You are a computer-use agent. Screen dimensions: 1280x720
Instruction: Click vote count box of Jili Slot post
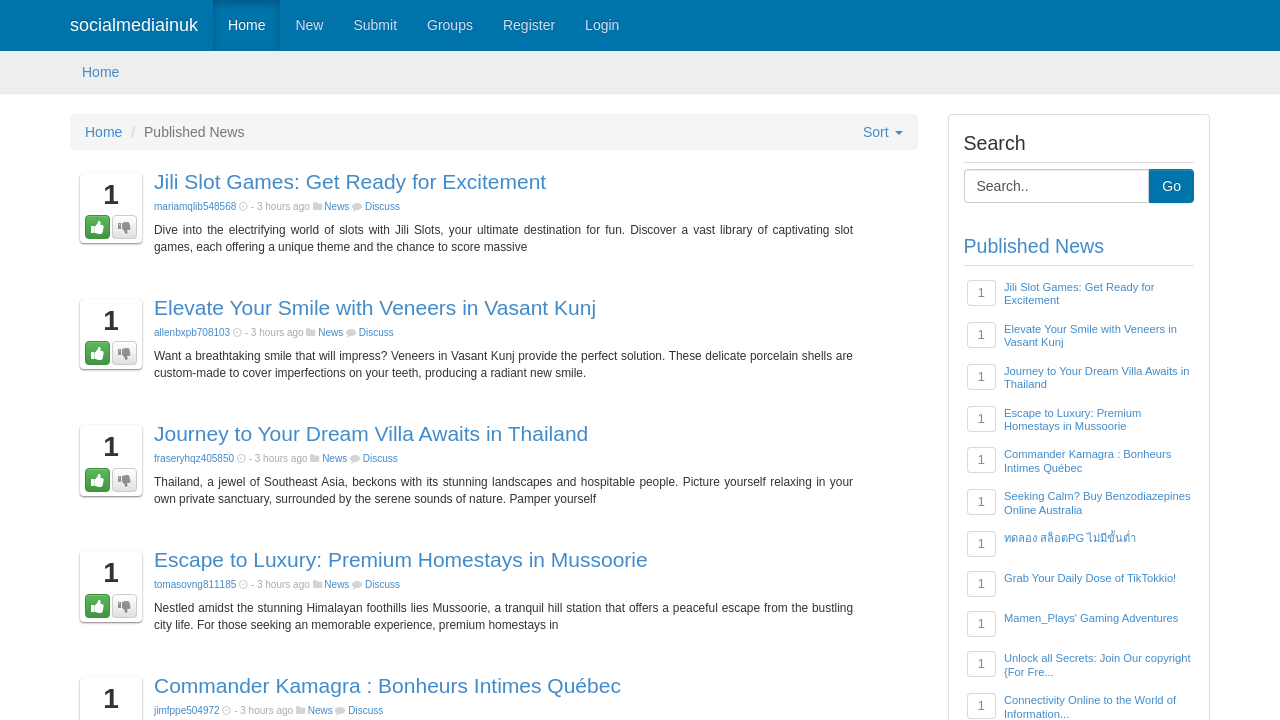tap(111, 195)
